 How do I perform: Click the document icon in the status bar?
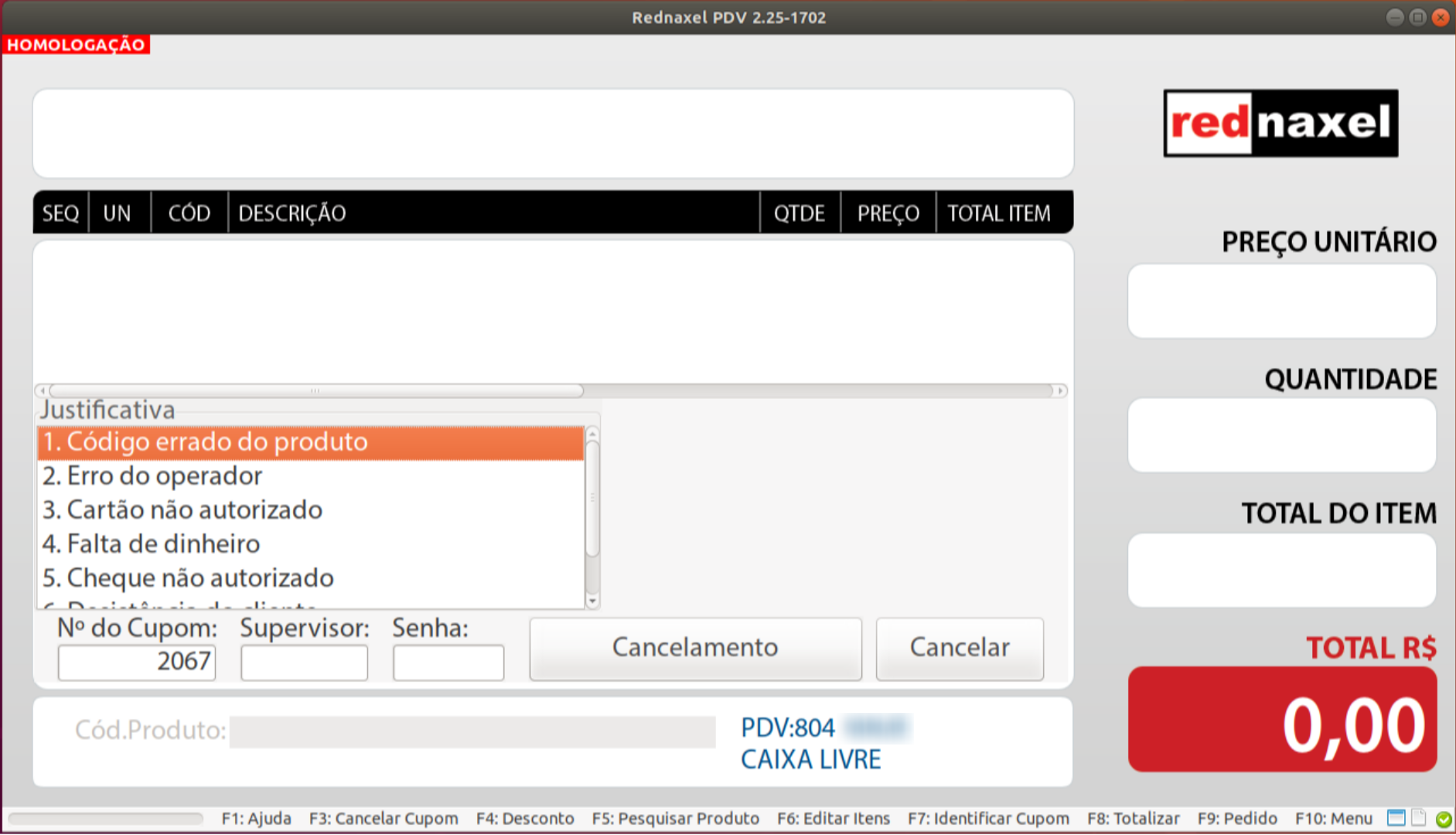pyautogui.click(x=1419, y=818)
